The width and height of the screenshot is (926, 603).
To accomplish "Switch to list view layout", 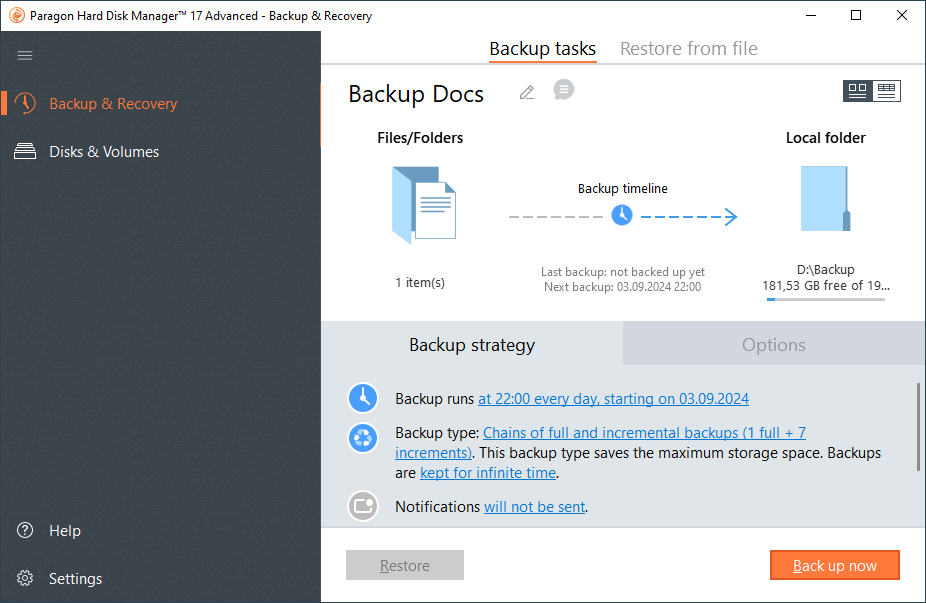I will 886,91.
